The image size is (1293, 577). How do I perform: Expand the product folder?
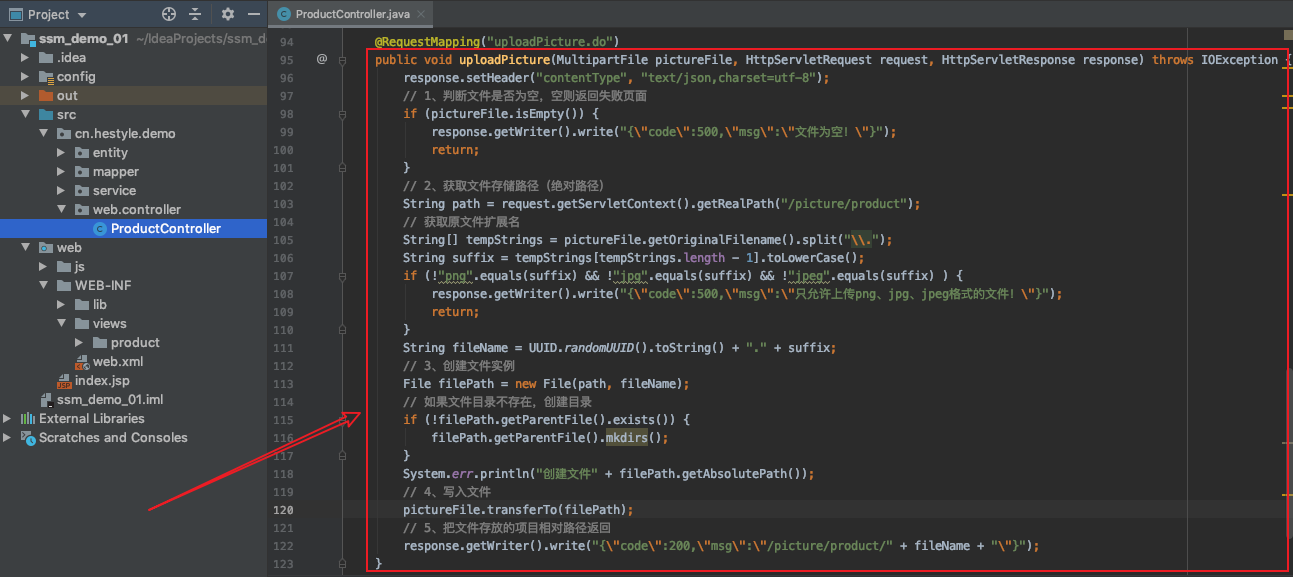pos(80,342)
